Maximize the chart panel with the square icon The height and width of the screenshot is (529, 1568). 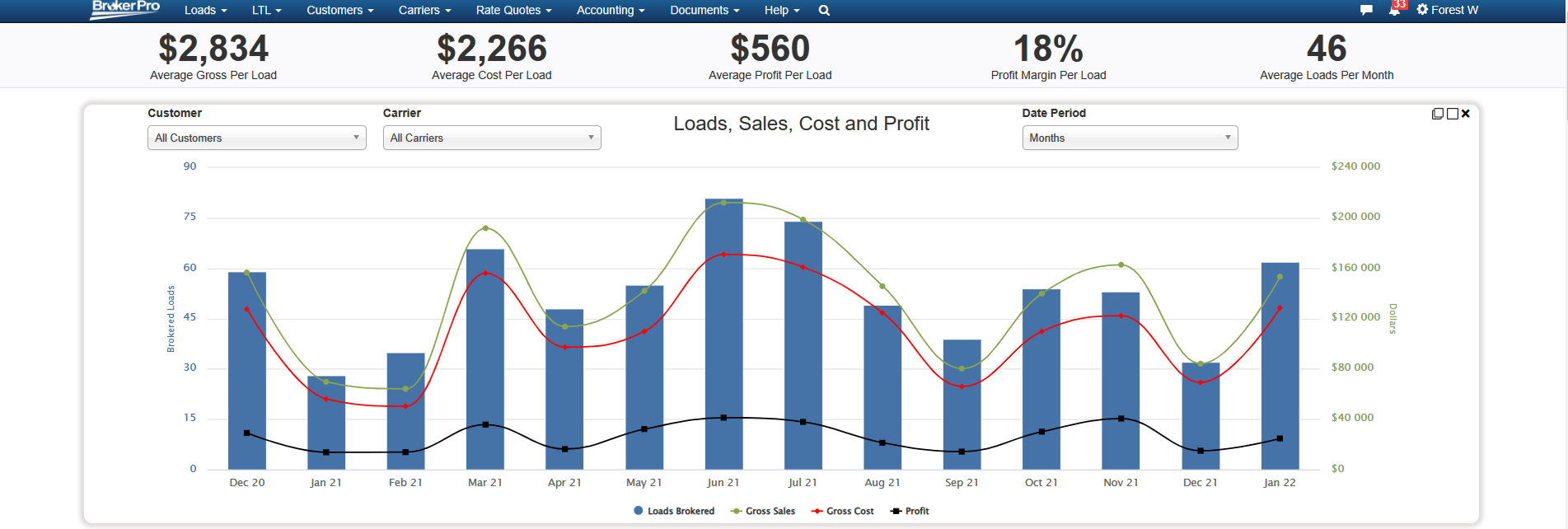[1453, 114]
